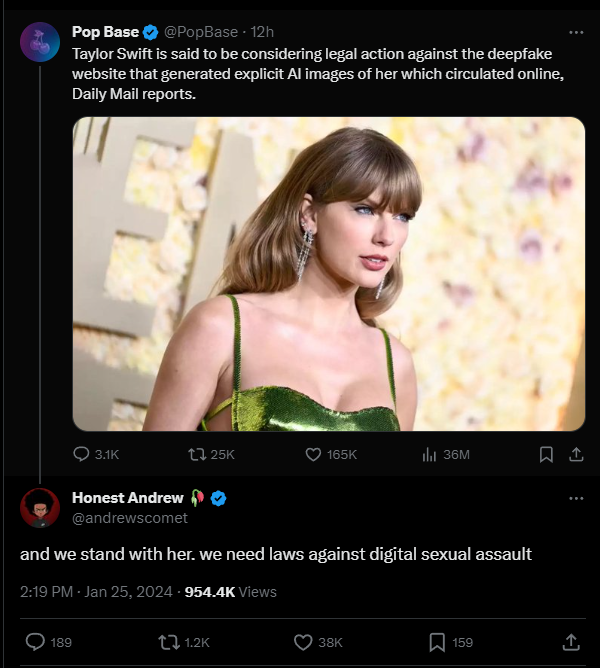Like the Pop Base post
This screenshot has width=600, height=668.
313,454
